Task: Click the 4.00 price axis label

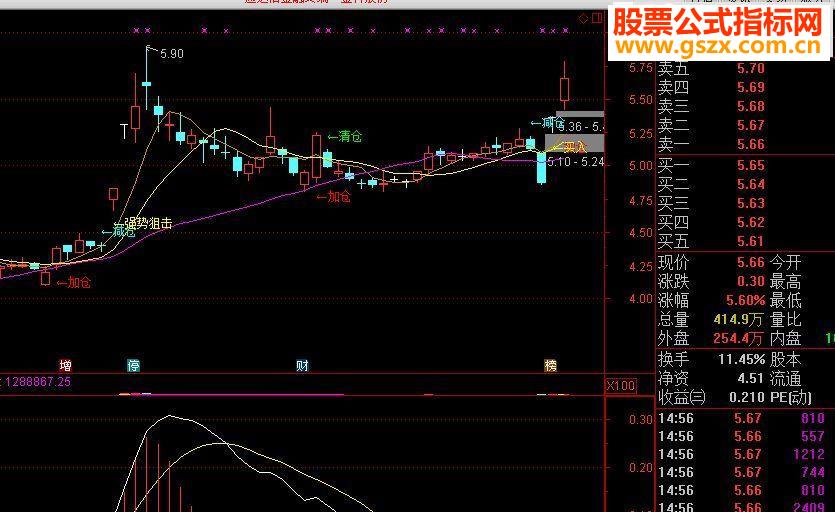Action: coord(641,299)
